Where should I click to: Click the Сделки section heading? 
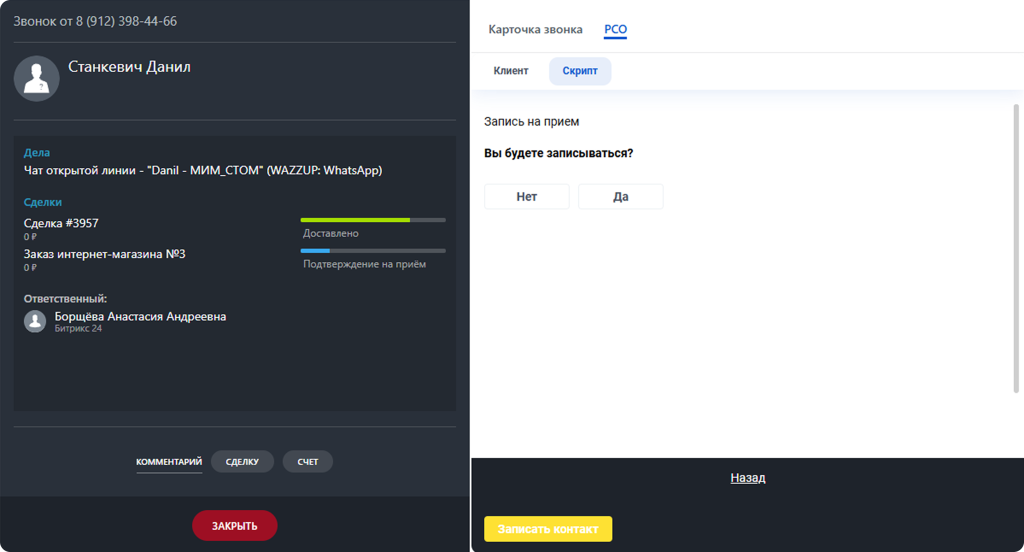coord(43,202)
